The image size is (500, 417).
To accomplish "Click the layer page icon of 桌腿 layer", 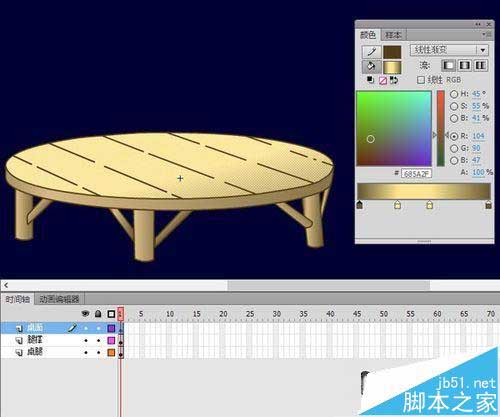I will pos(19,352).
